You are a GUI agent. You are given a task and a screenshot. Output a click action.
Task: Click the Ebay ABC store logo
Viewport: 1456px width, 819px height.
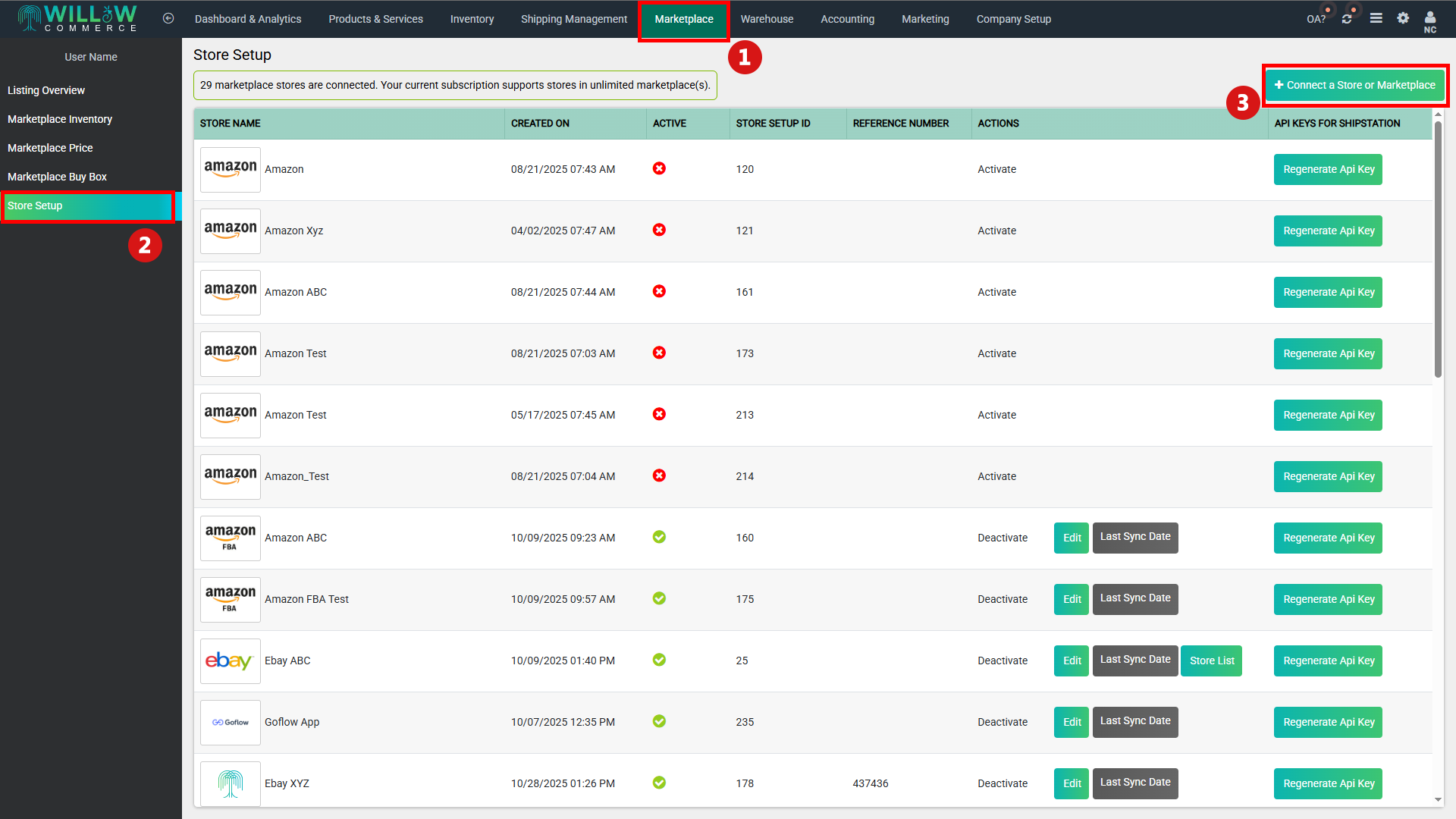click(230, 661)
